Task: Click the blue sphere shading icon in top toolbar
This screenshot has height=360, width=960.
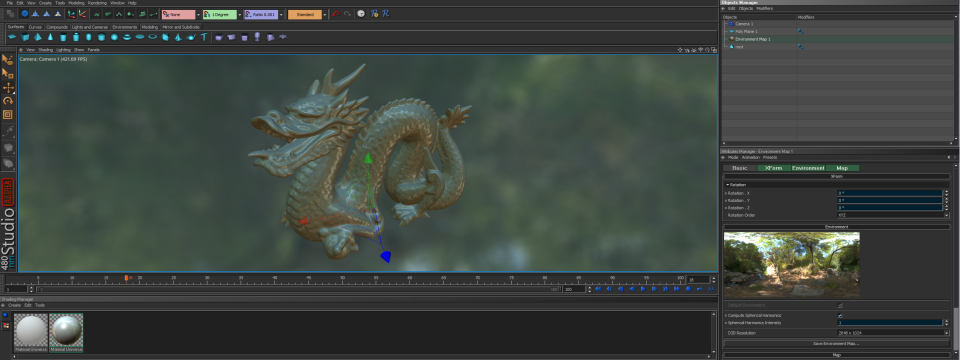Action: coord(24,13)
